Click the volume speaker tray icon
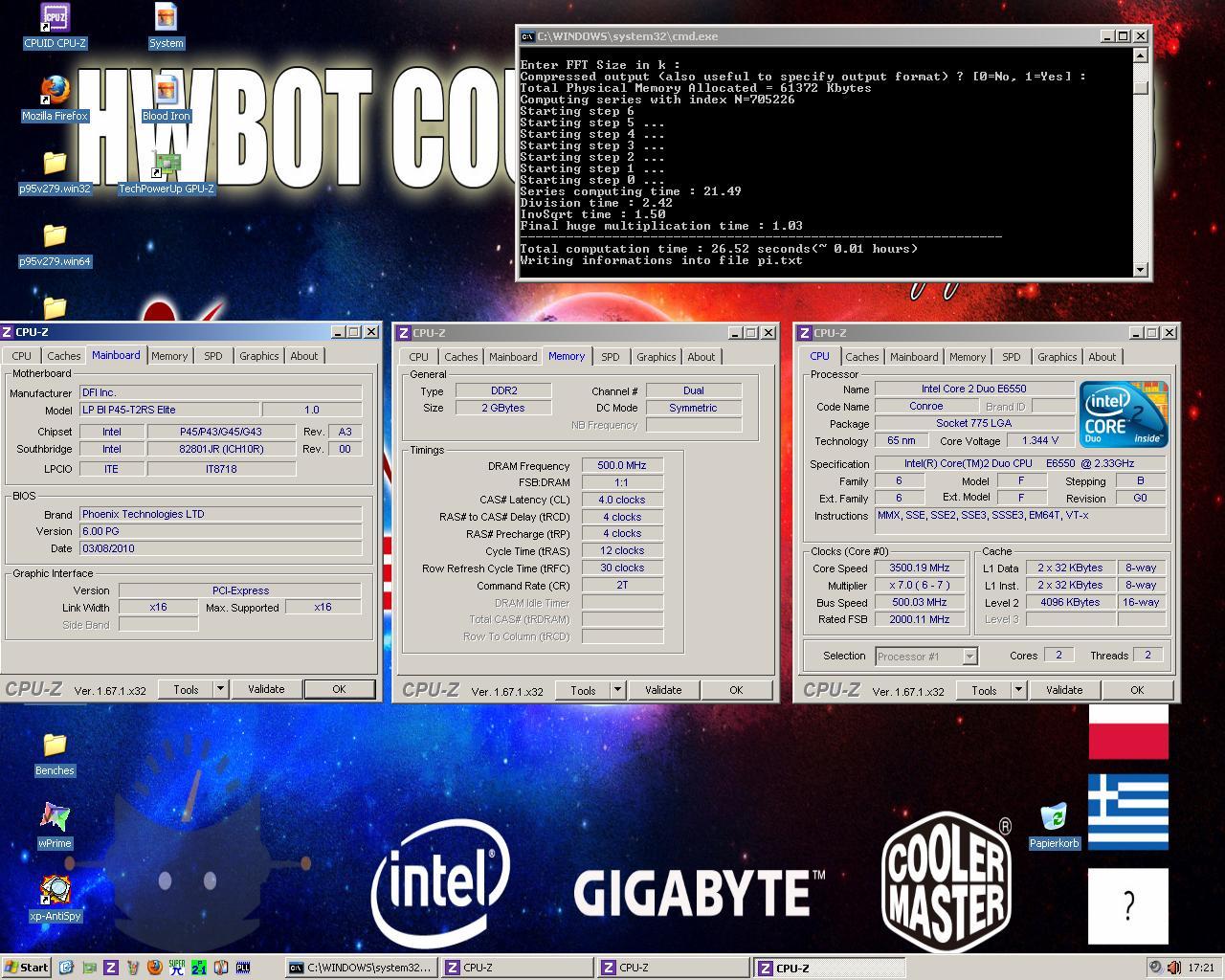This screenshot has height=980, width=1225. pyautogui.click(x=1173, y=968)
